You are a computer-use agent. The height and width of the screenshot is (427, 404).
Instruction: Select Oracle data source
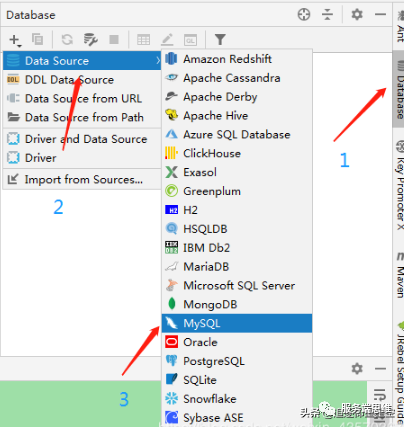[x=237, y=342]
